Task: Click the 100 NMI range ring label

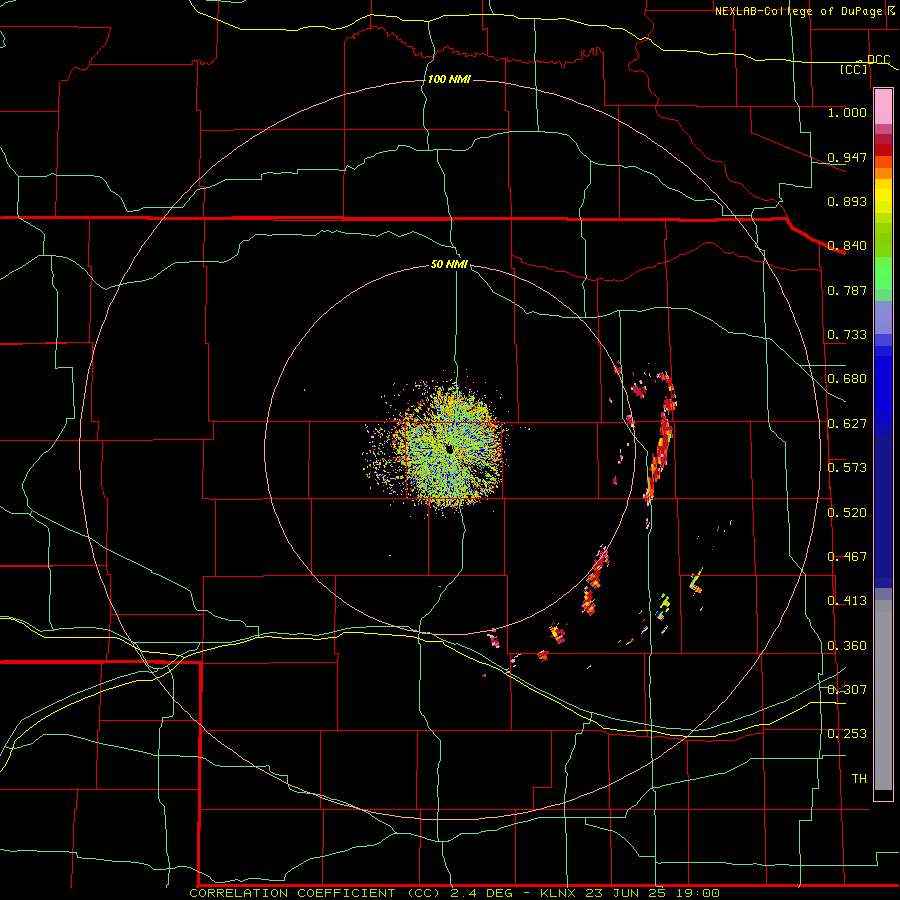Action: (x=449, y=79)
